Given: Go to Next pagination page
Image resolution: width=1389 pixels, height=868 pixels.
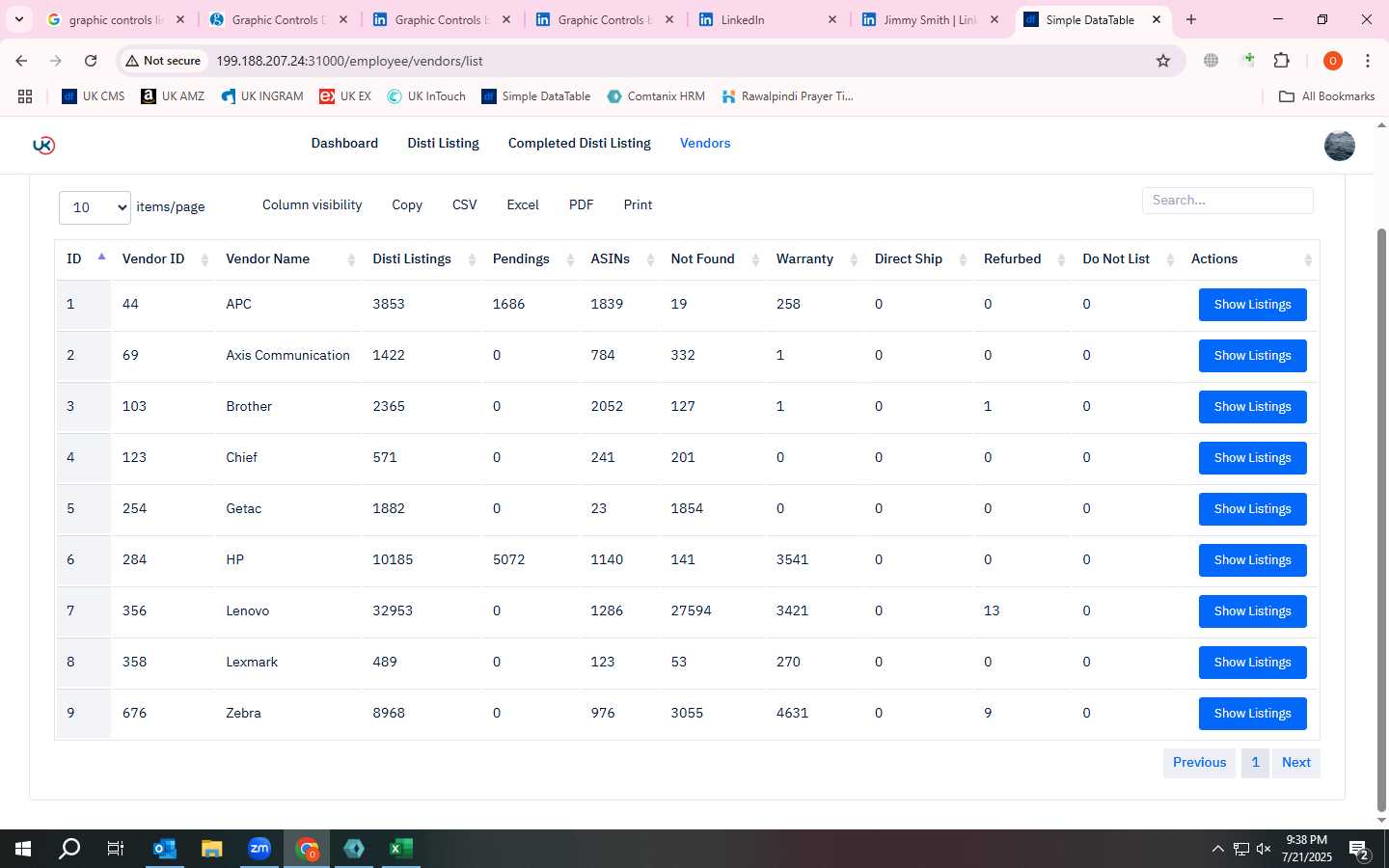Looking at the screenshot, I should [x=1295, y=762].
